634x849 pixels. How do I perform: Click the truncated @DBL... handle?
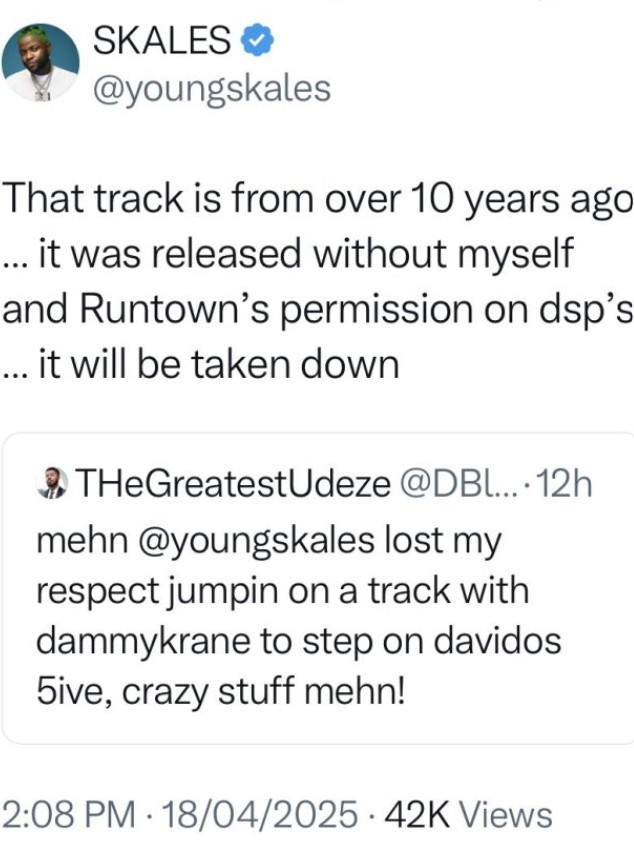click(457, 486)
